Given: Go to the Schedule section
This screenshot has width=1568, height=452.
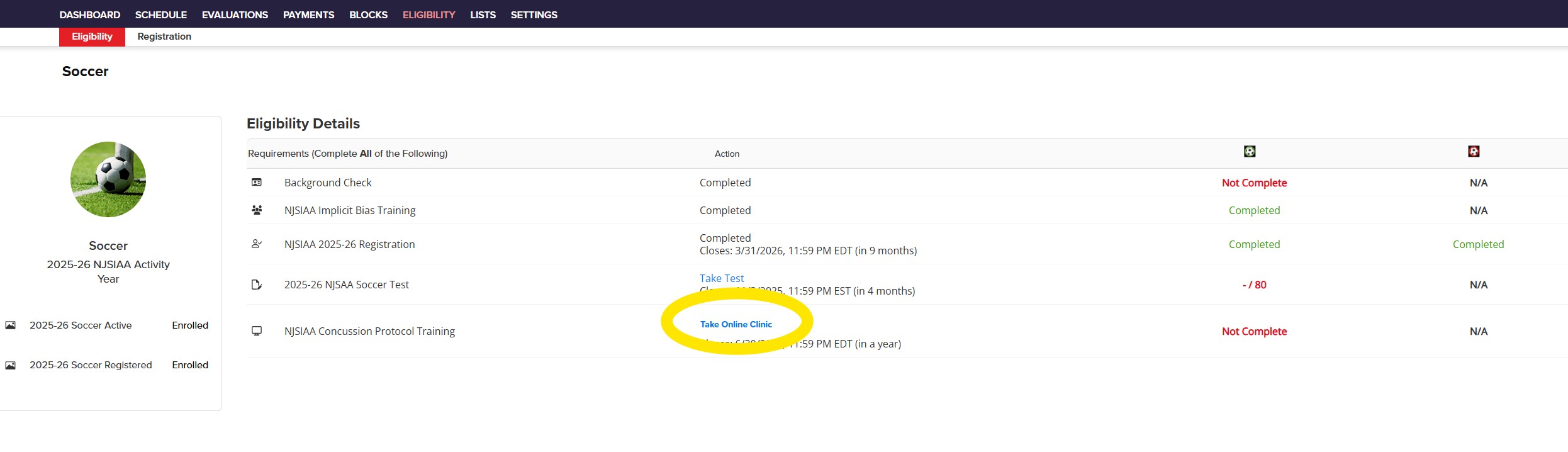Looking at the screenshot, I should (x=161, y=14).
